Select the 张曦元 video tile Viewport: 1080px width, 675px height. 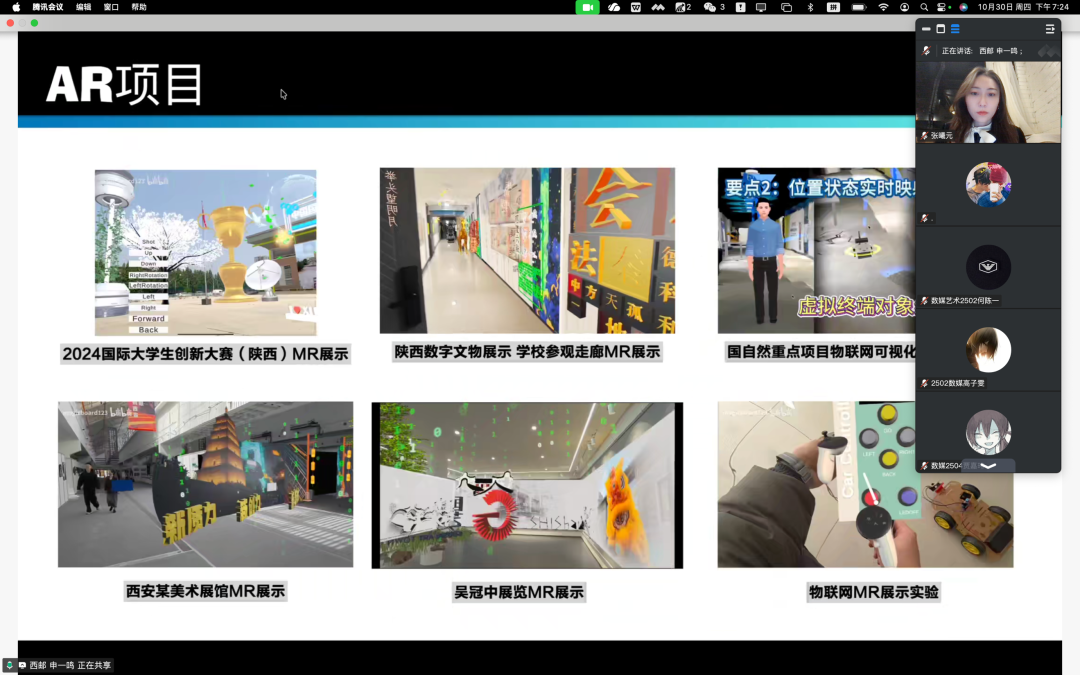pyautogui.click(x=988, y=102)
